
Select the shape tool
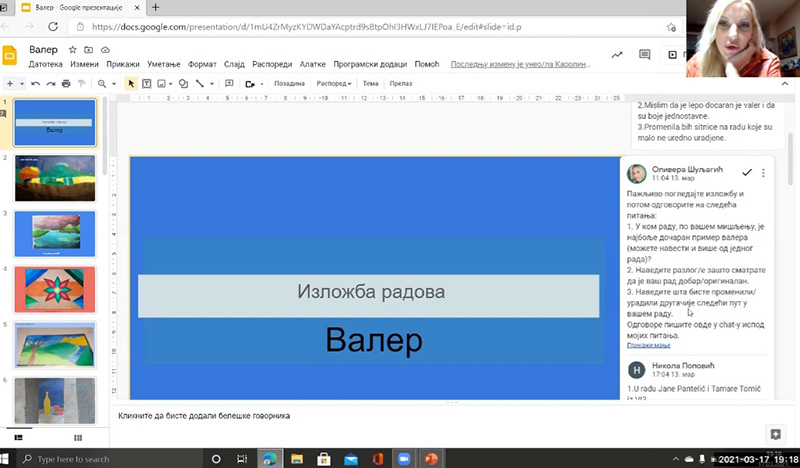183,83
